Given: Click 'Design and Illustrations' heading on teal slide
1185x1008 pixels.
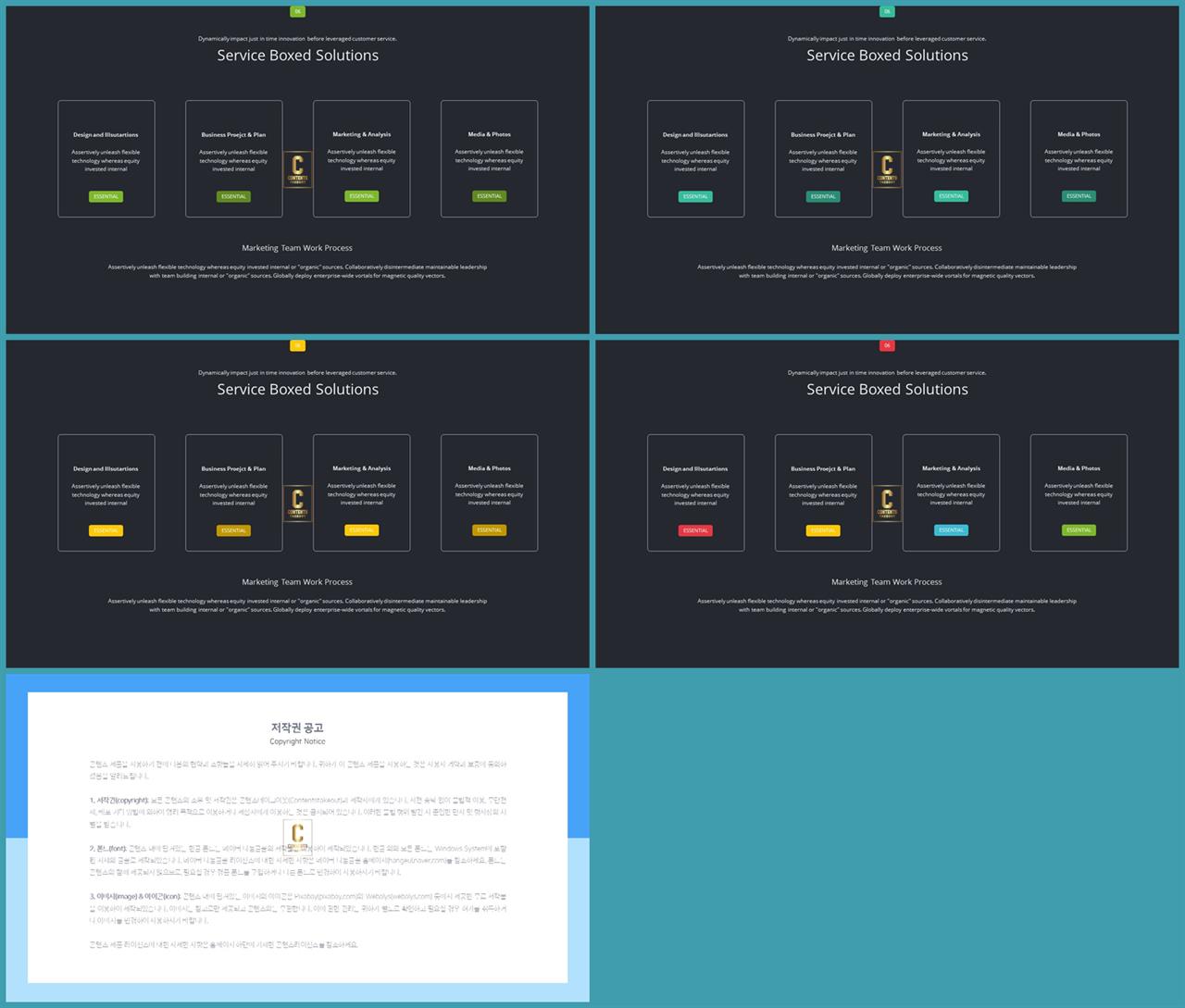Looking at the screenshot, I should click(x=695, y=135).
